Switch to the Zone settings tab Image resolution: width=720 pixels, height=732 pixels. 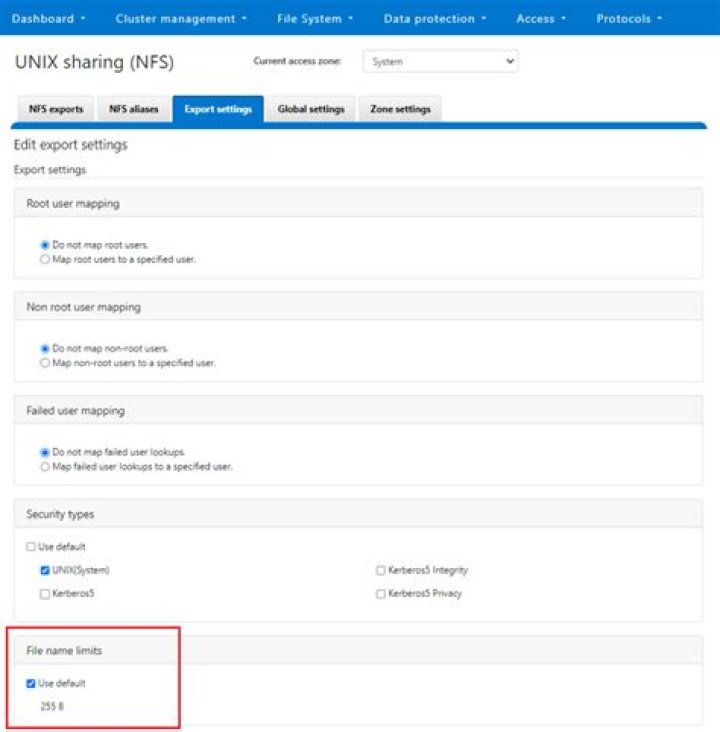pos(400,109)
